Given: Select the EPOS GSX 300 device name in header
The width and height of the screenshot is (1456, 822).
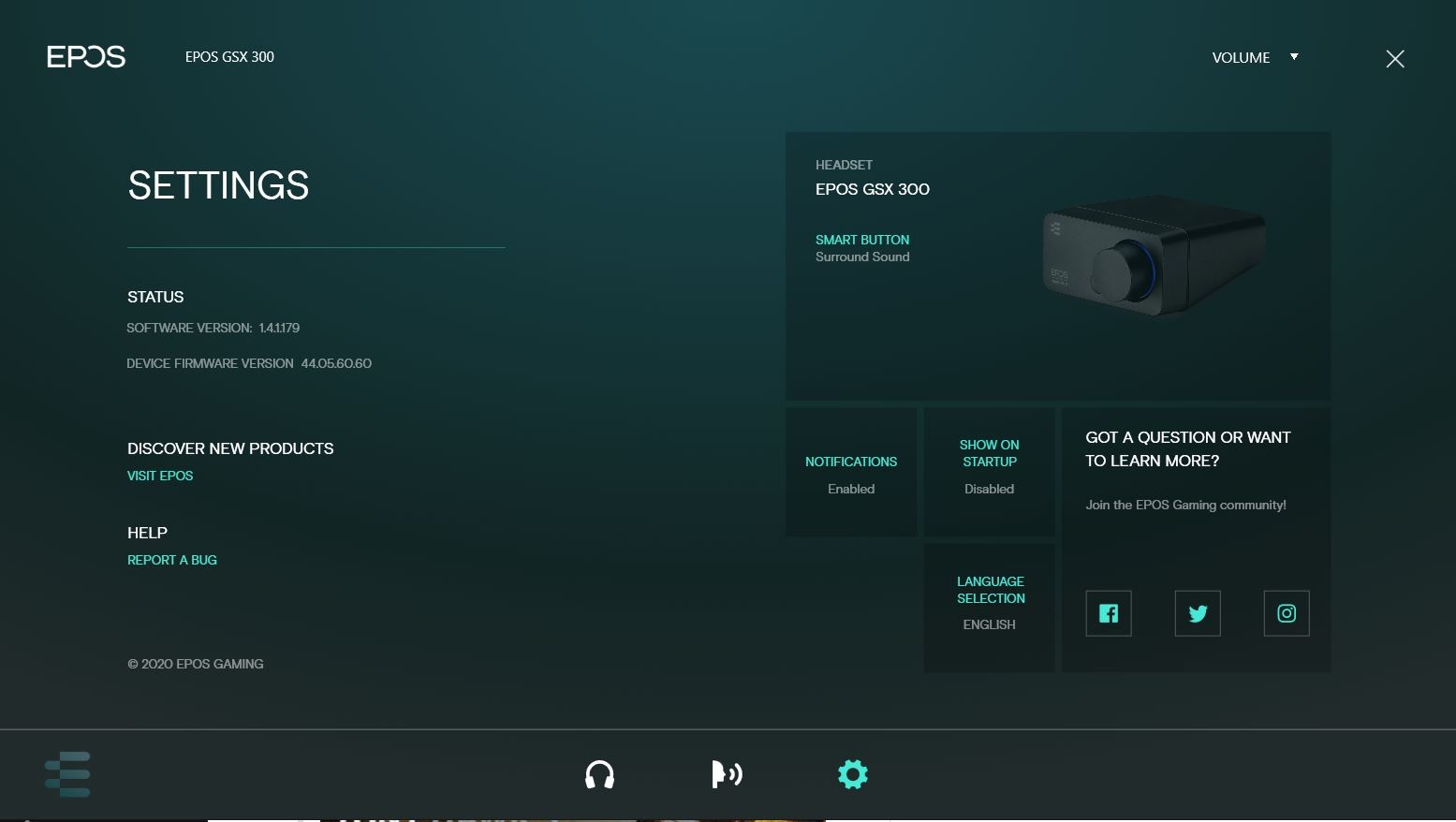Looking at the screenshot, I should pyautogui.click(x=229, y=57).
